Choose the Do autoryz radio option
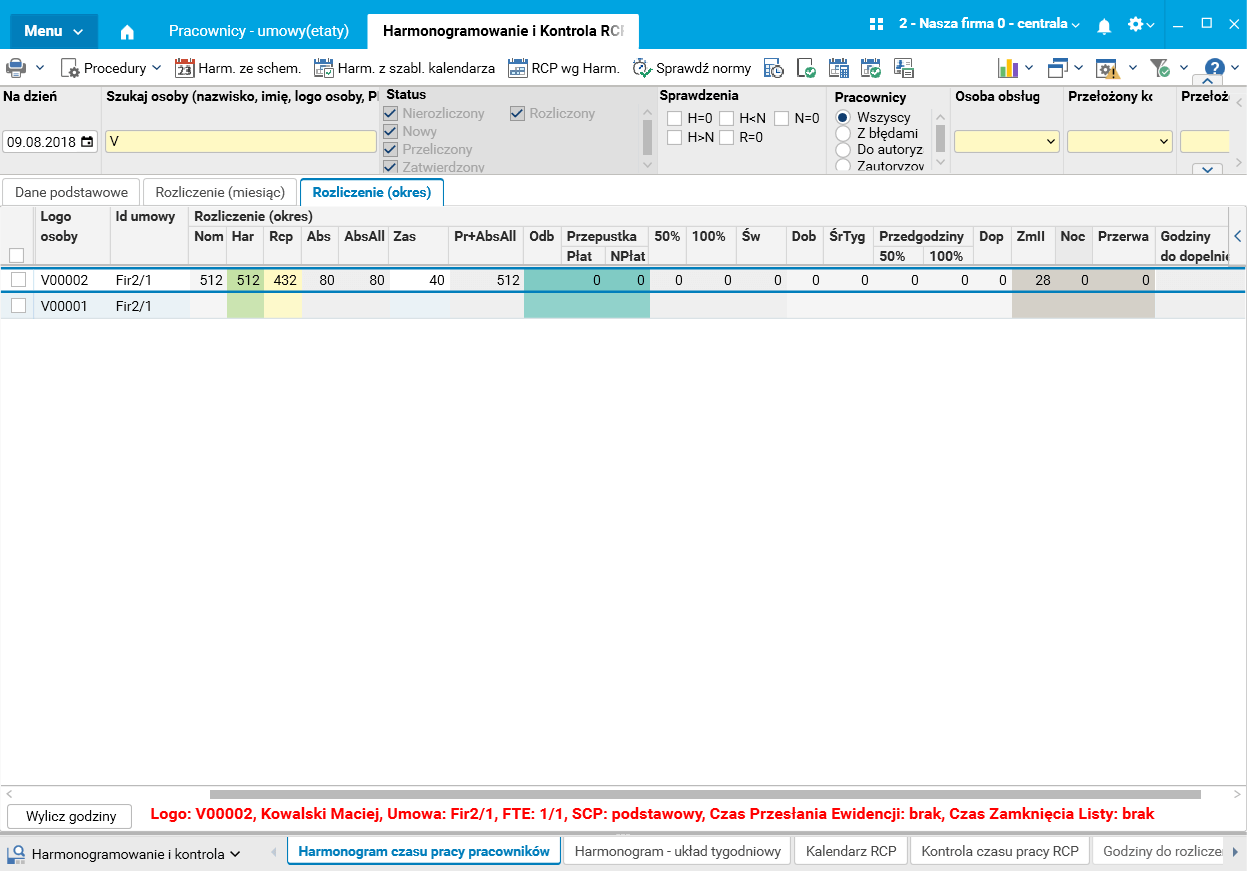The width and height of the screenshot is (1247, 871). 843,150
